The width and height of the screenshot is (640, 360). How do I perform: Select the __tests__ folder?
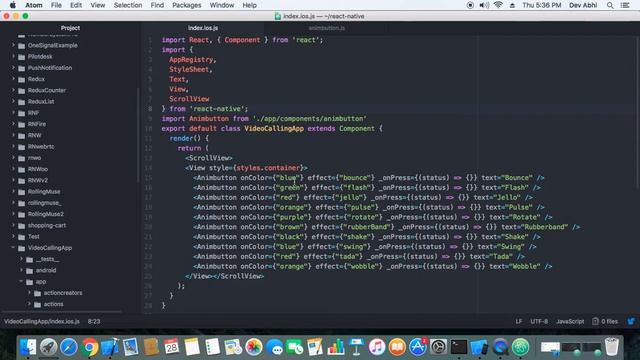47,259
